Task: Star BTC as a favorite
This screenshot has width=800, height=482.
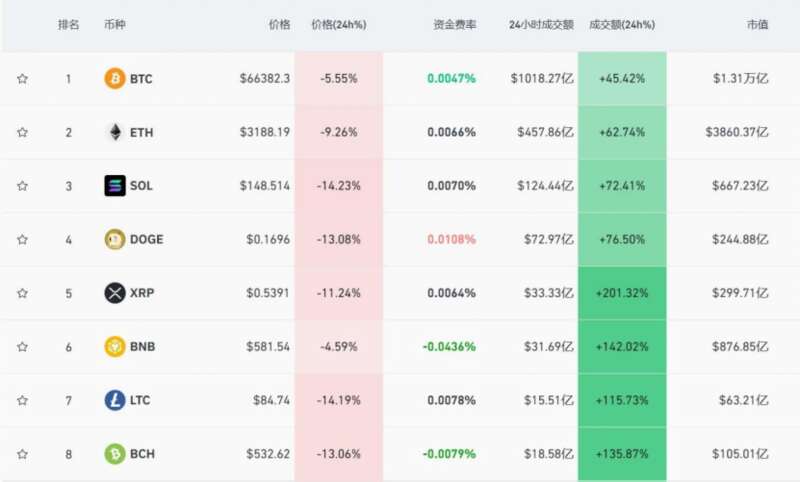Action: (x=22, y=78)
